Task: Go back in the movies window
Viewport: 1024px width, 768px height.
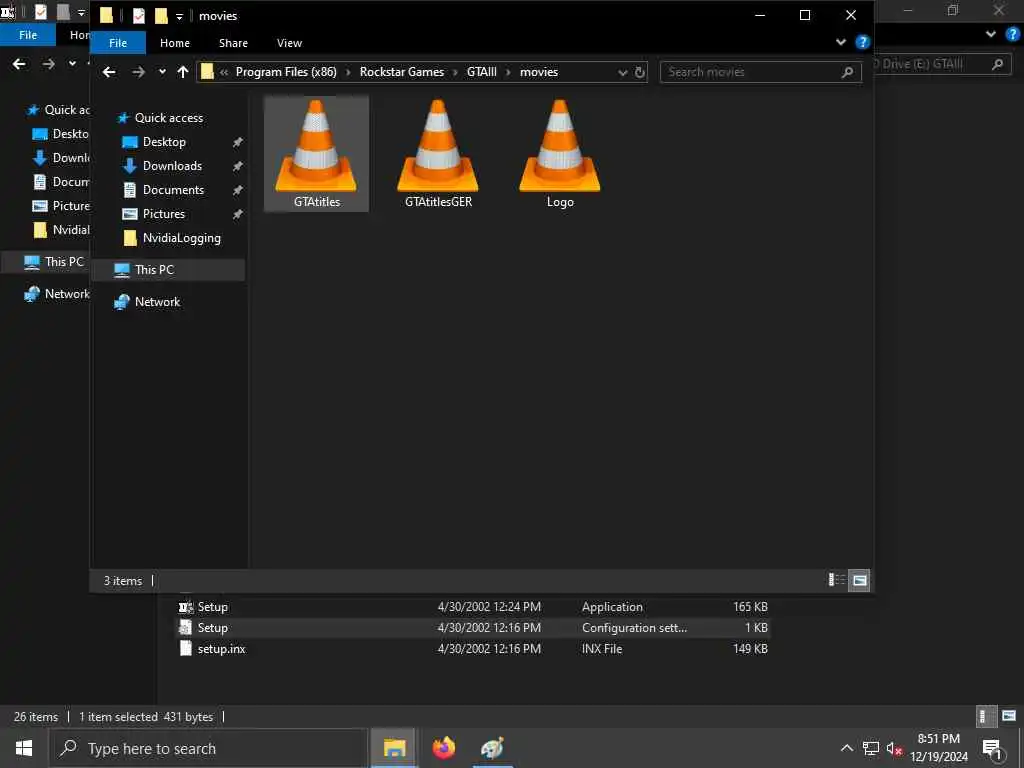Action: tap(109, 72)
